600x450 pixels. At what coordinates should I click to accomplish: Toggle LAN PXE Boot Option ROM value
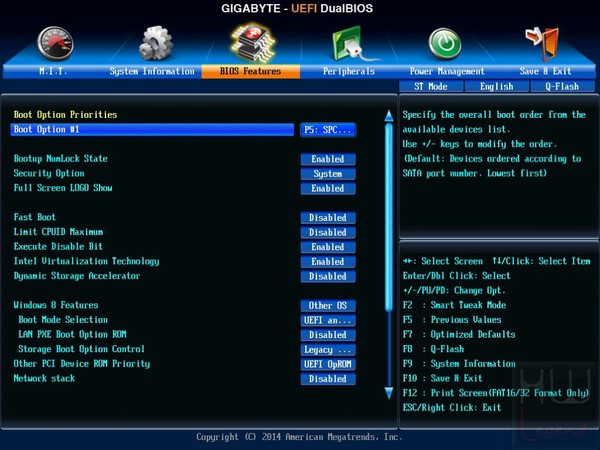coord(328,335)
